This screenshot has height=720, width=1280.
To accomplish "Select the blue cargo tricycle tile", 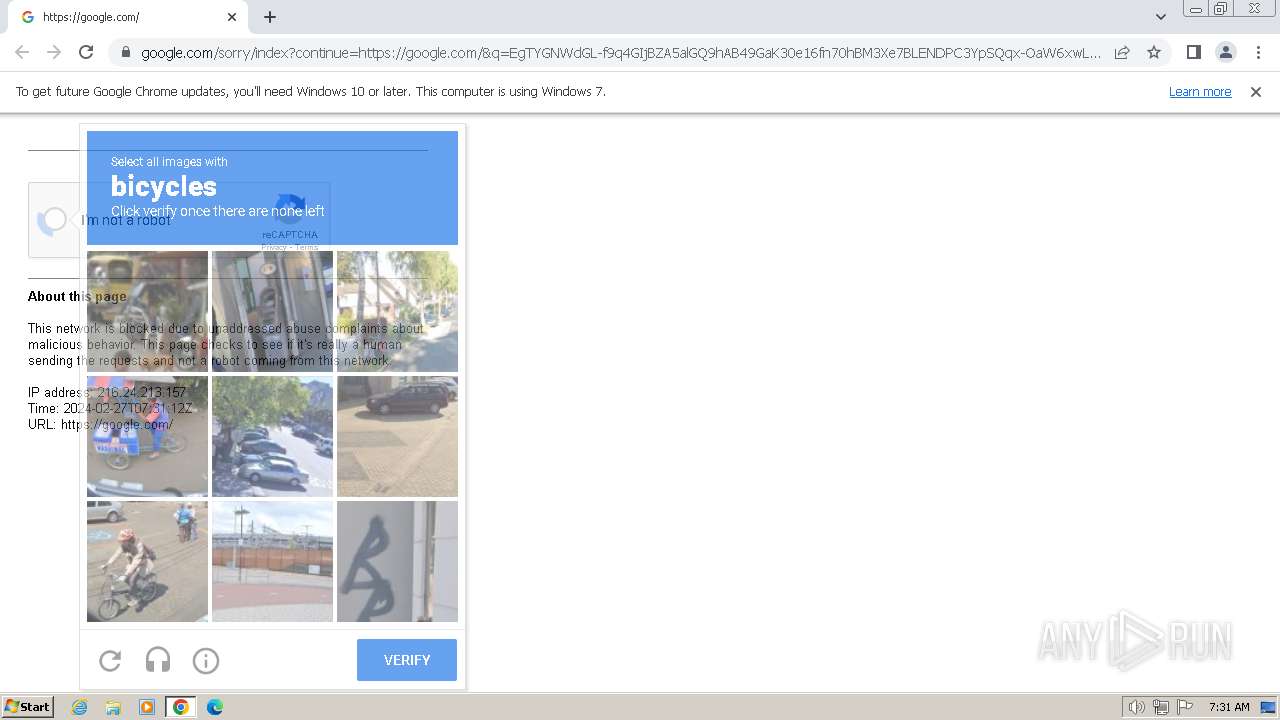I will [148, 436].
